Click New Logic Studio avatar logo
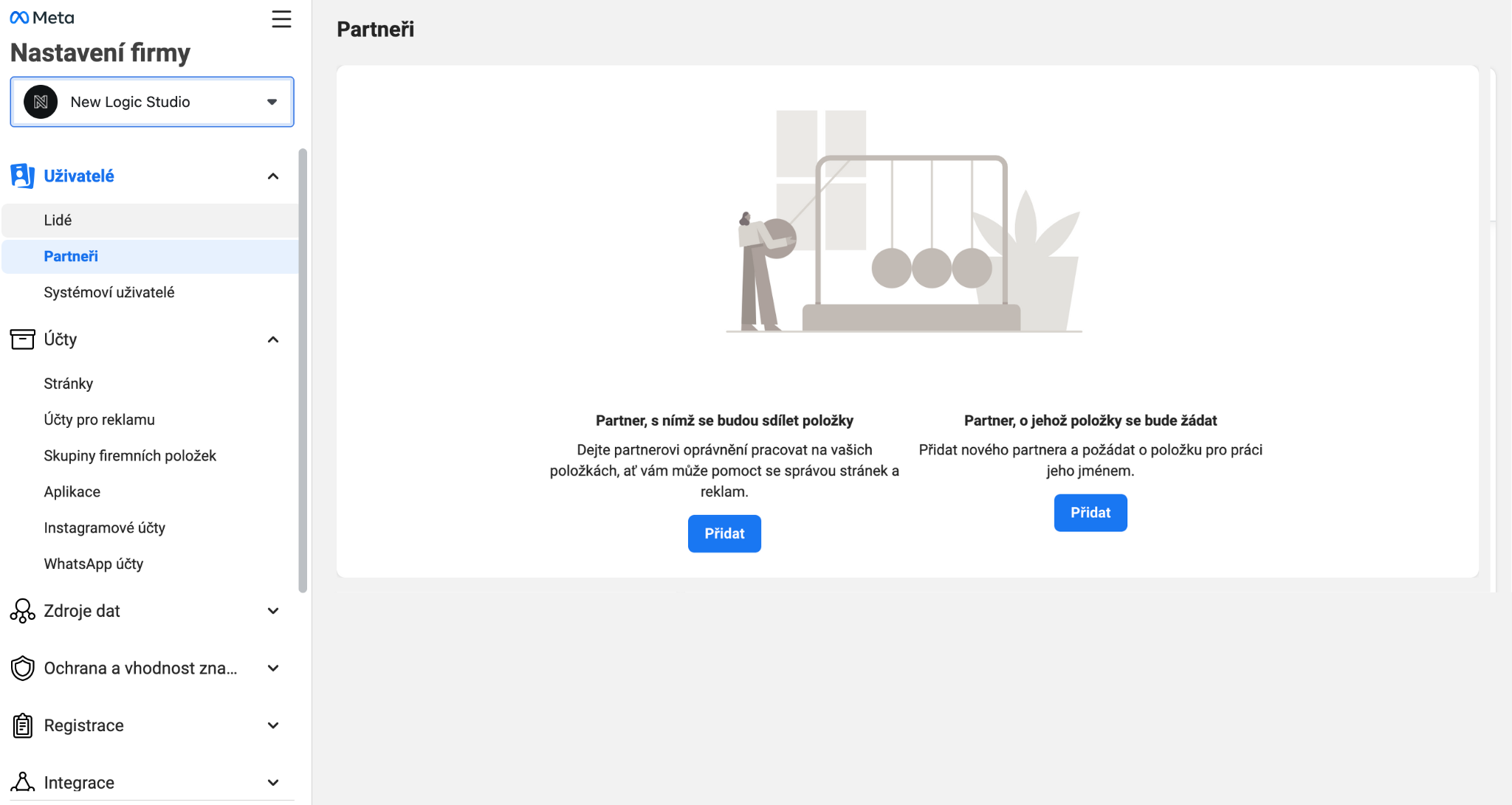 (41, 102)
